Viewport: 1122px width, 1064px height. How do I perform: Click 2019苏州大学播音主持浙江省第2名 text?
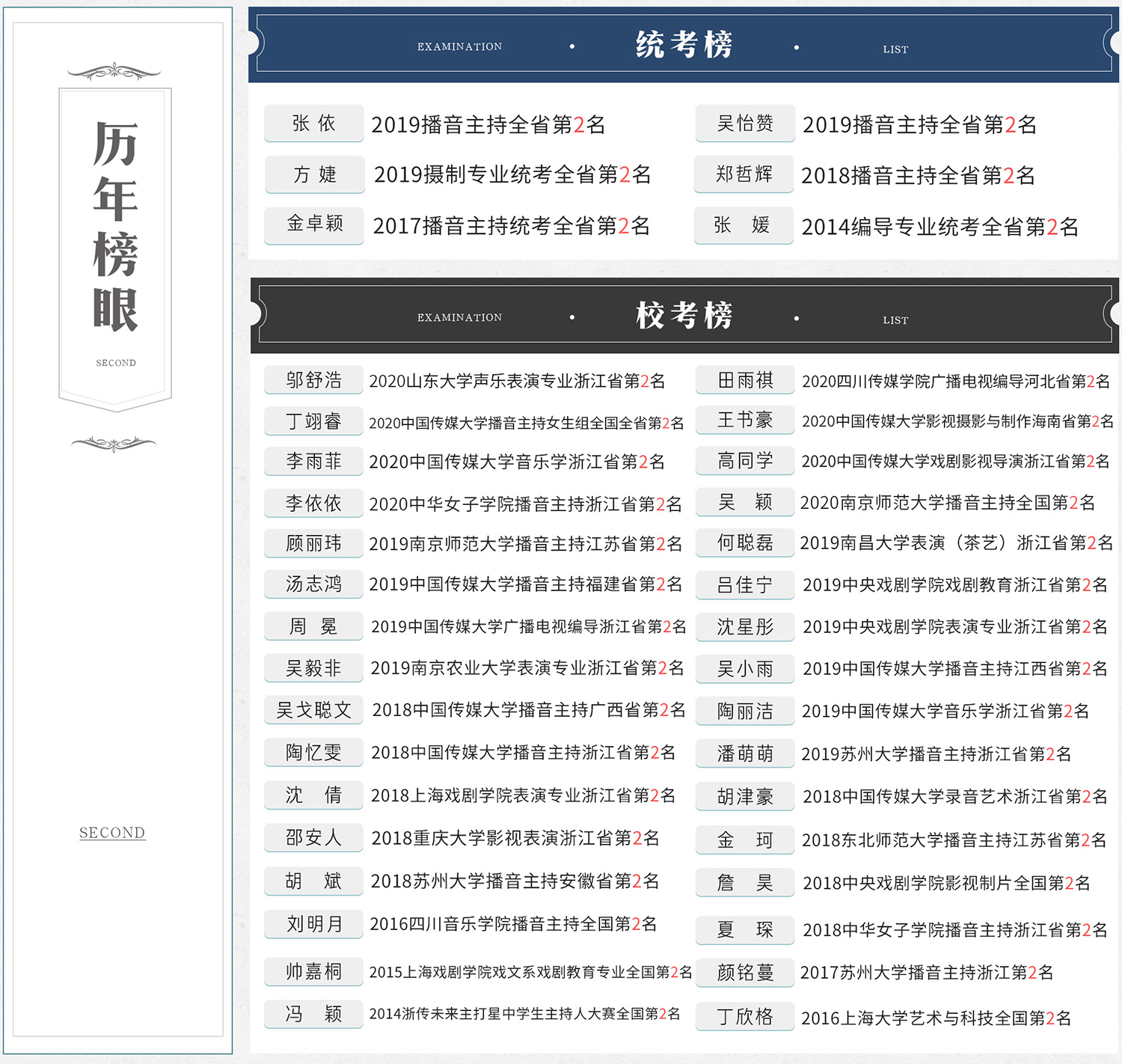[936, 754]
